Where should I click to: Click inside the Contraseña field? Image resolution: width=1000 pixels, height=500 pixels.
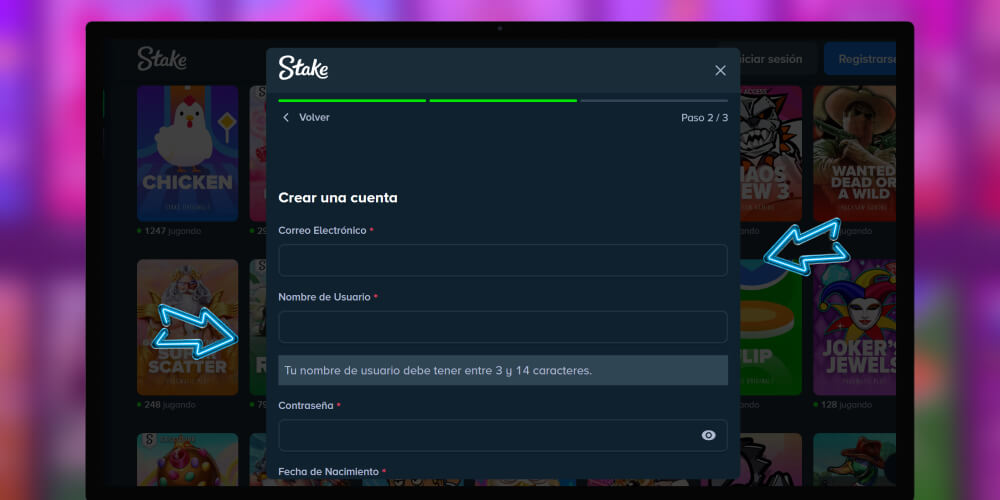[490, 435]
